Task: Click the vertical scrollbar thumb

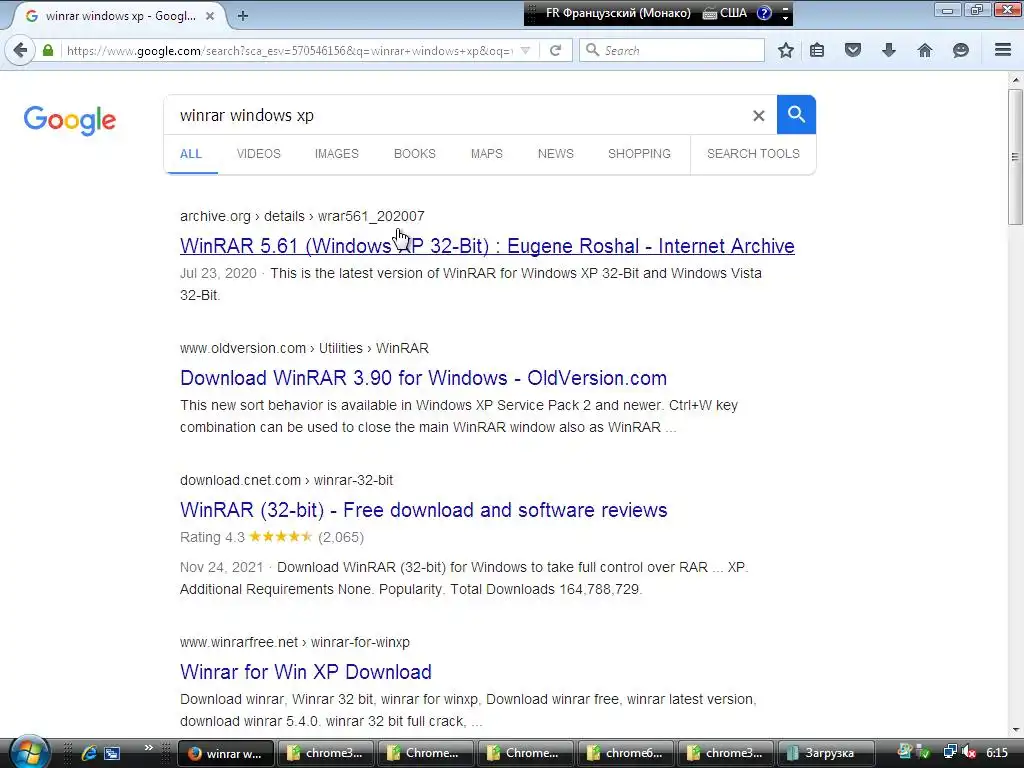Action: pyautogui.click(x=1015, y=157)
